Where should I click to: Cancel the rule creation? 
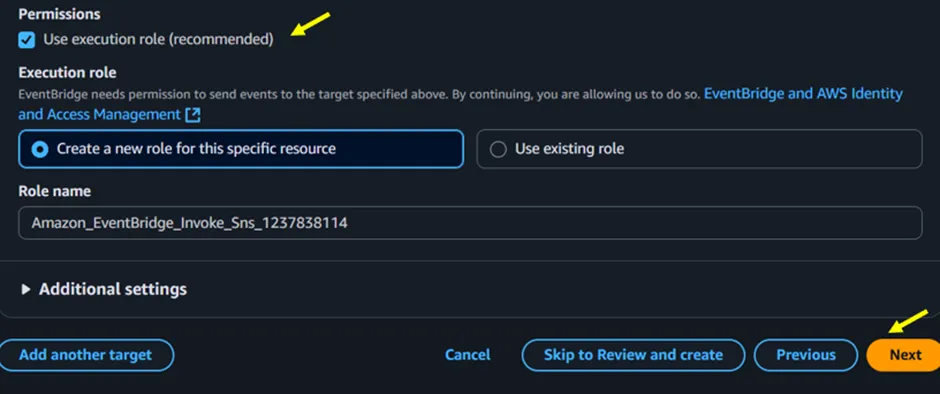[468, 355]
